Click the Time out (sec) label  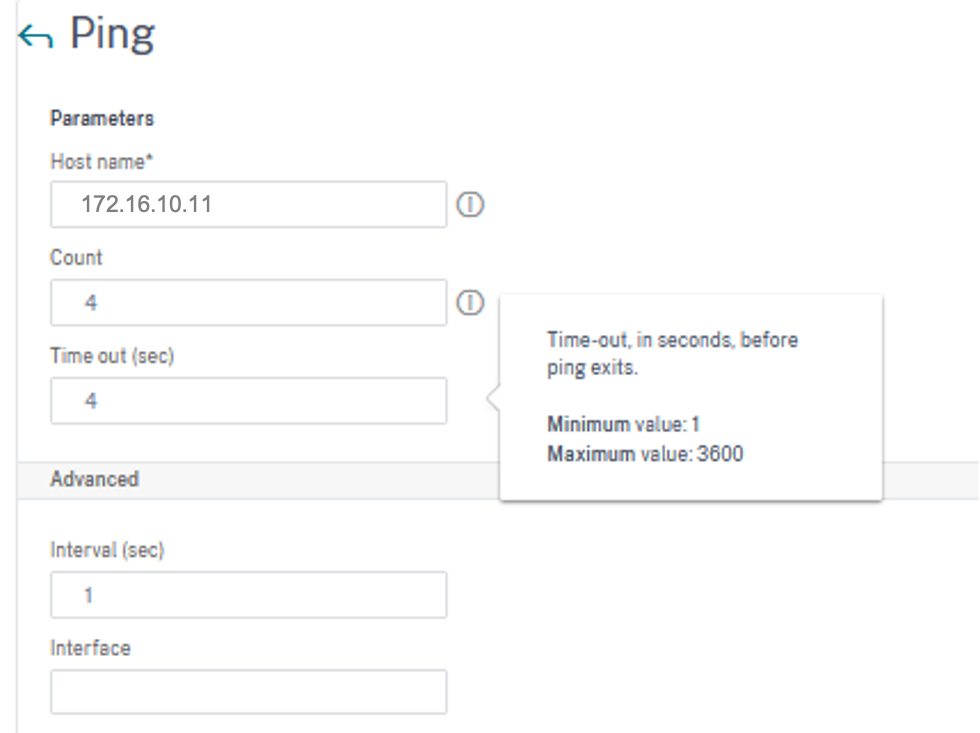[112, 355]
